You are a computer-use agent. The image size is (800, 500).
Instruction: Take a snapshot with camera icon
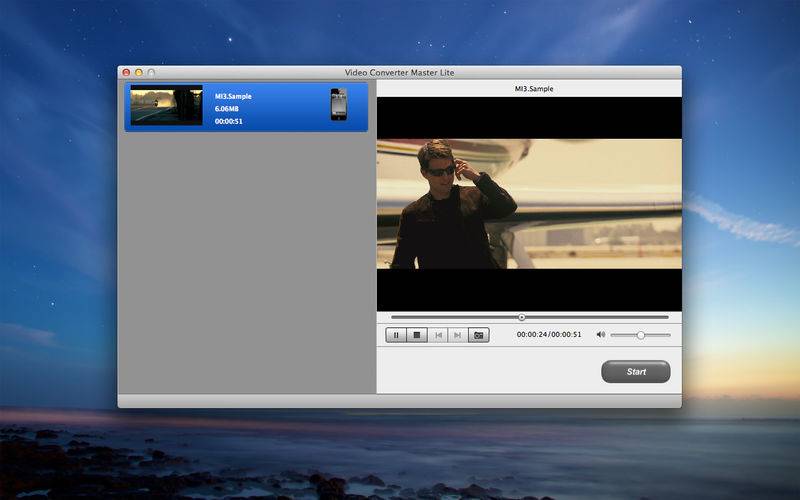479,335
